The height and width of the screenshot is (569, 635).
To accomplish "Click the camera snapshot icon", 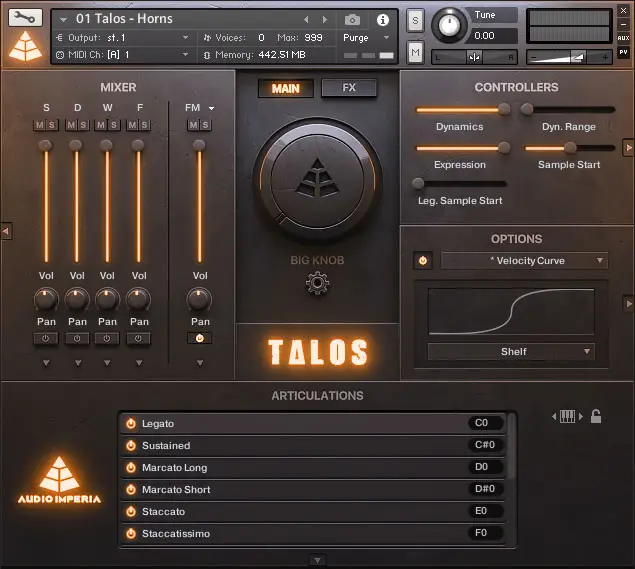I will coord(352,19).
